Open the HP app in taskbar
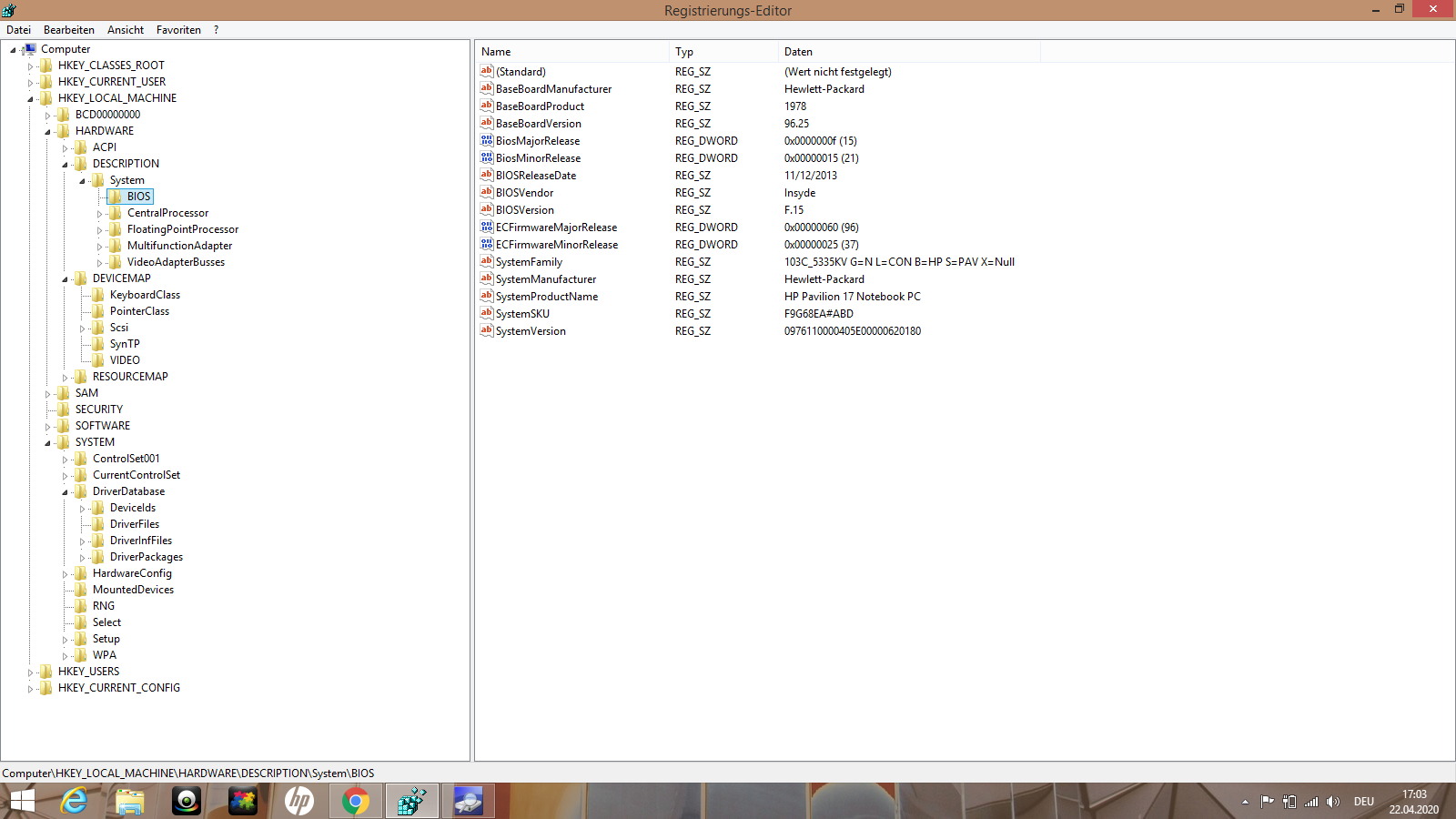 tap(299, 801)
